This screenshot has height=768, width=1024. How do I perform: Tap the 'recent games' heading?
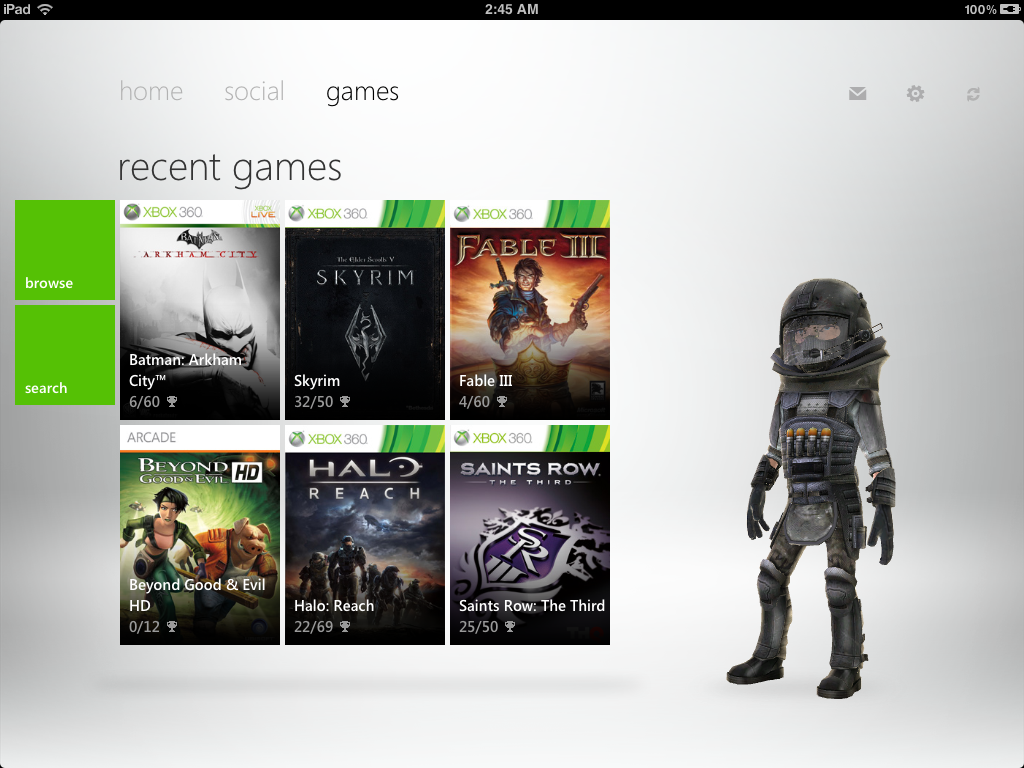[230, 168]
